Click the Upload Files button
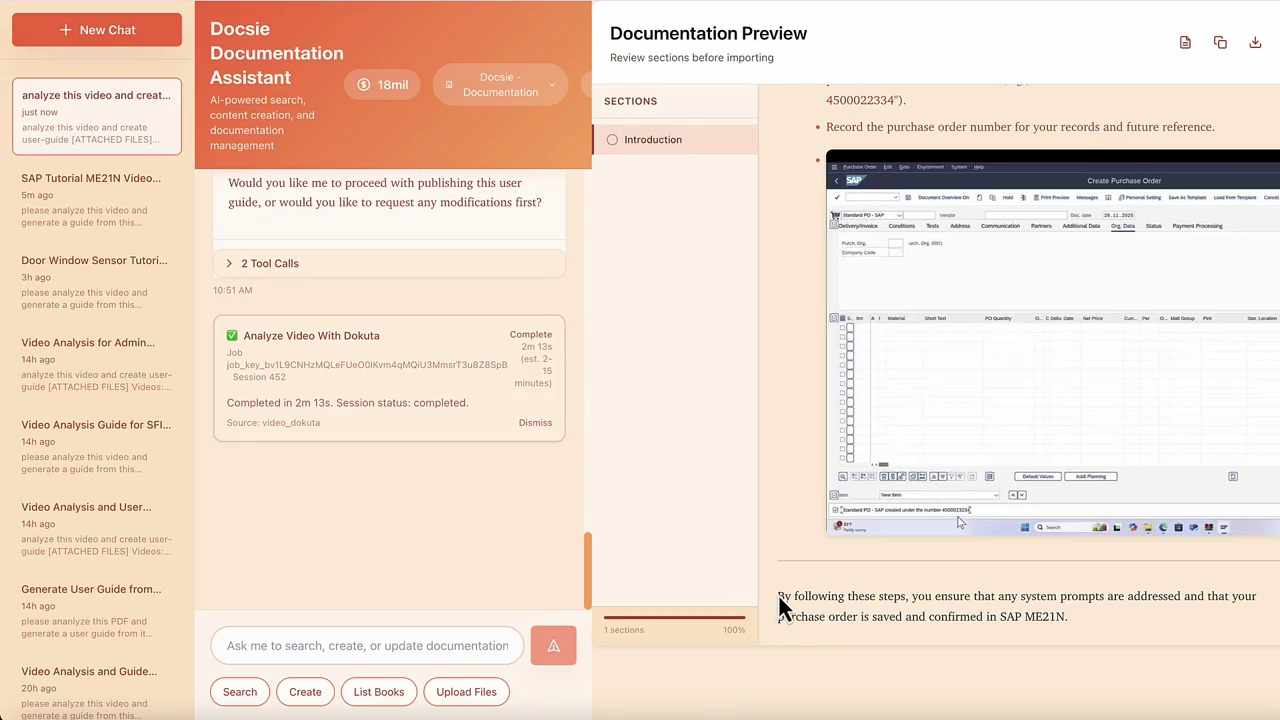Image resolution: width=1280 pixels, height=720 pixels. 466,691
